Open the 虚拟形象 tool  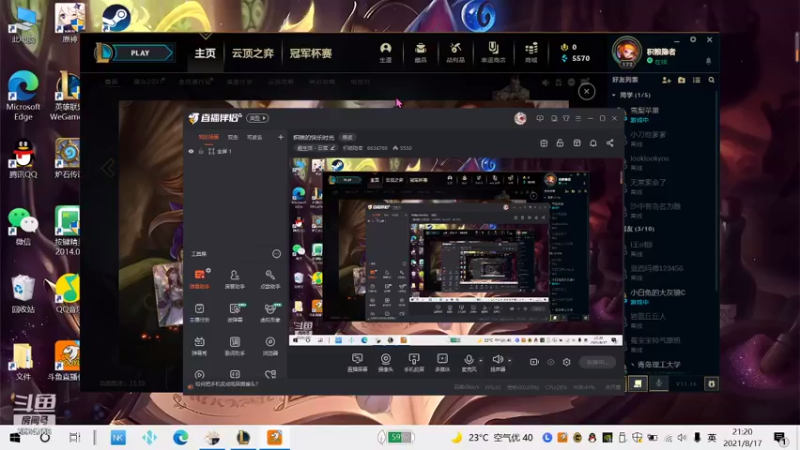270,312
